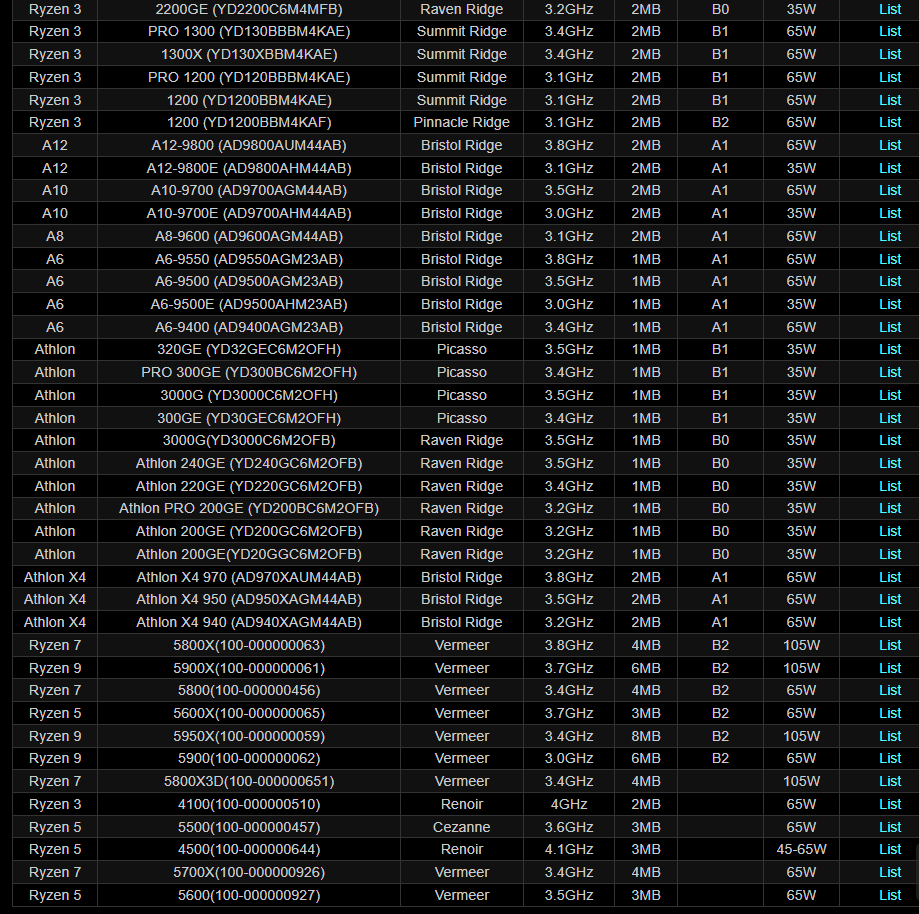The width and height of the screenshot is (919, 914).
Task: Click List link for Athlon X4 940 row
Action: coord(890,622)
